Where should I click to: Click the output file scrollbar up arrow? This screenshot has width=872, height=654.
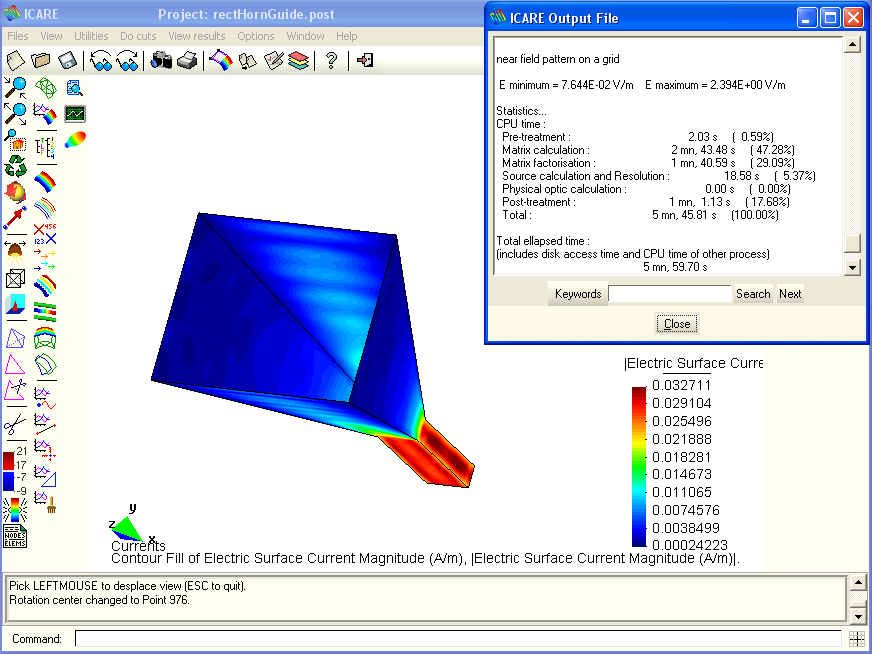852,44
